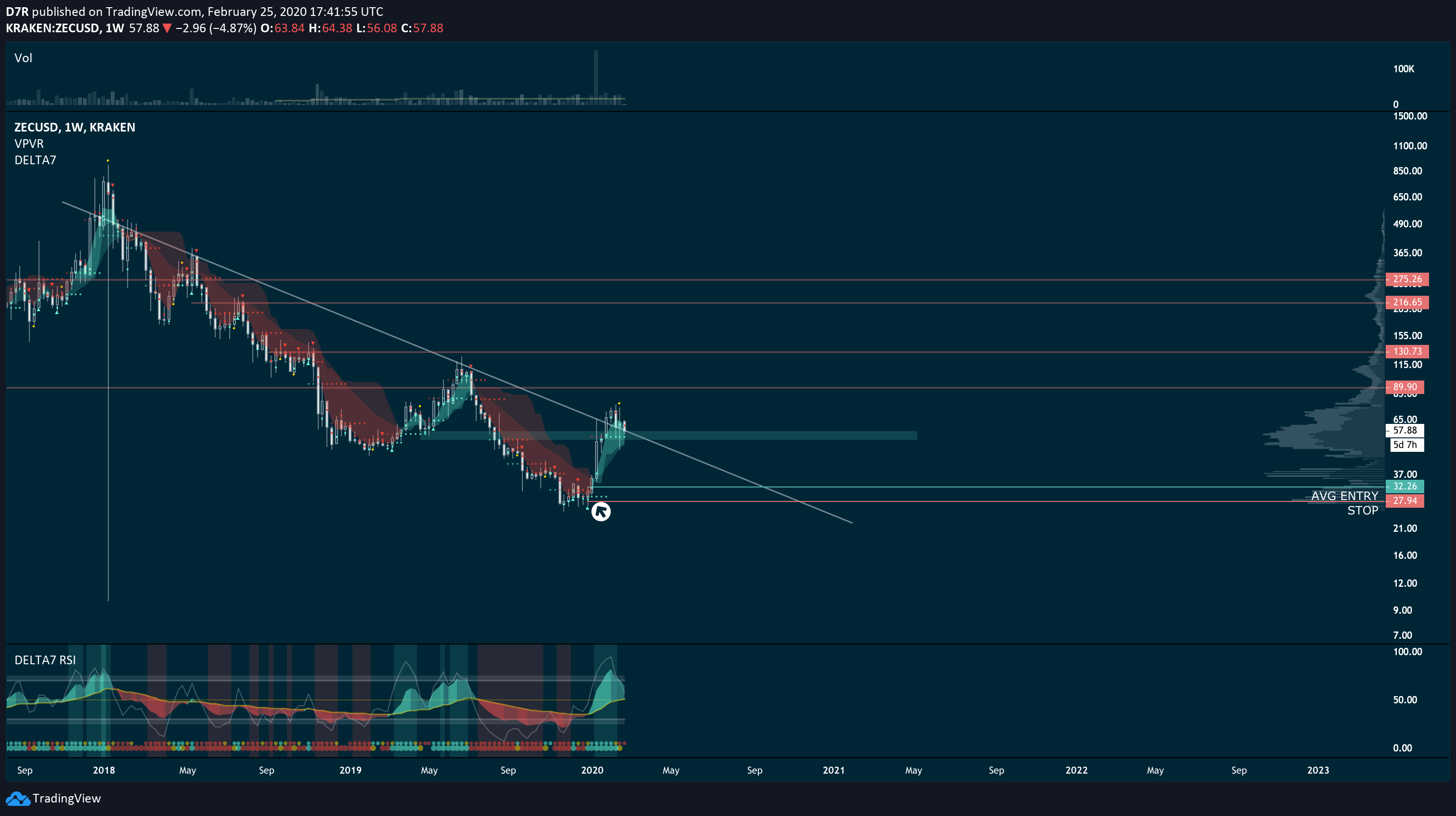The width and height of the screenshot is (1456, 816).
Task: Click the RSI 50.00 axis label
Action: point(1405,700)
